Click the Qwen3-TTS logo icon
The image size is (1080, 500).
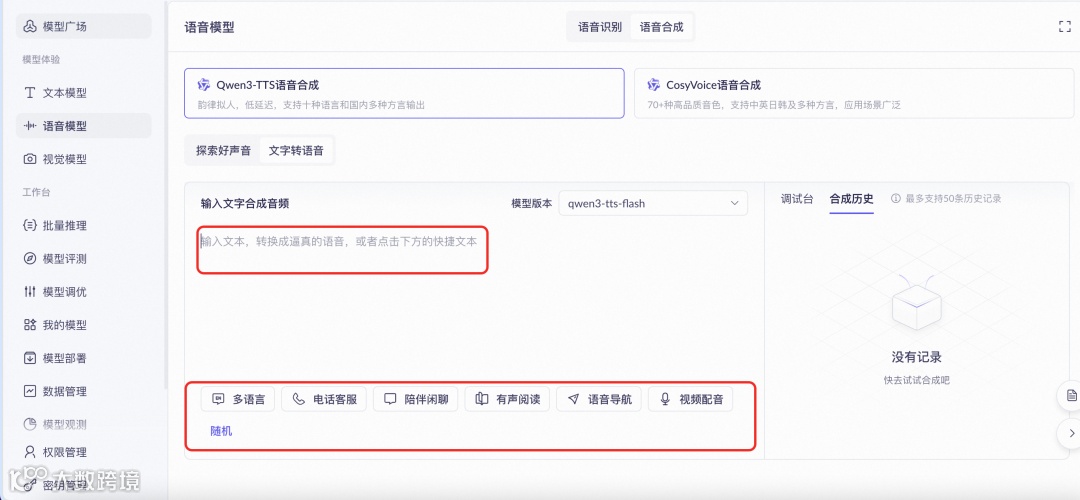204,85
